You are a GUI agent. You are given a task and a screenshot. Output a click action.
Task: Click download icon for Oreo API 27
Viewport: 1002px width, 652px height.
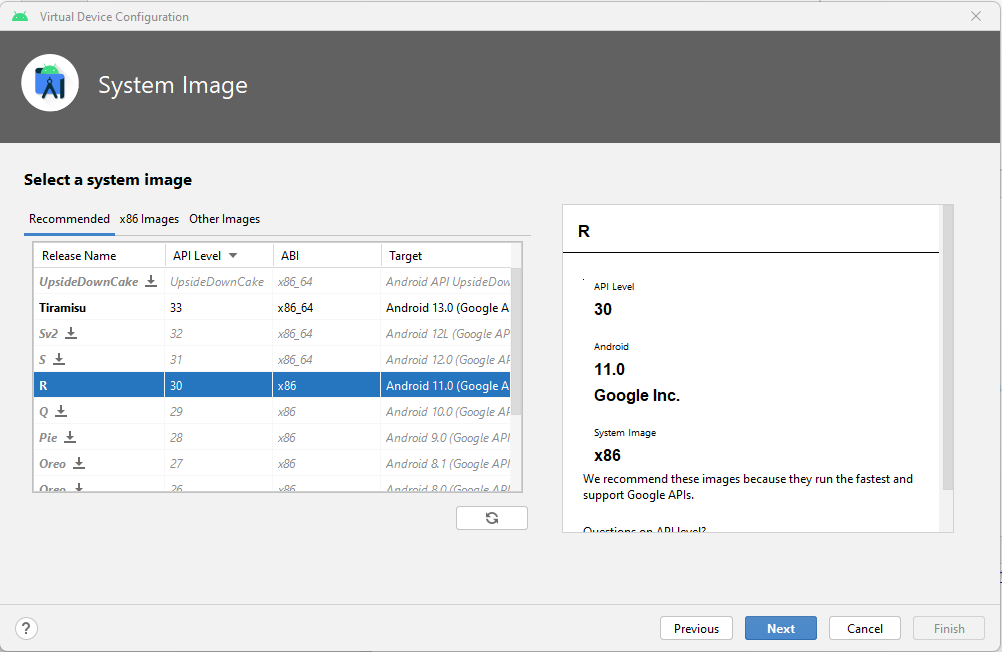pos(79,463)
